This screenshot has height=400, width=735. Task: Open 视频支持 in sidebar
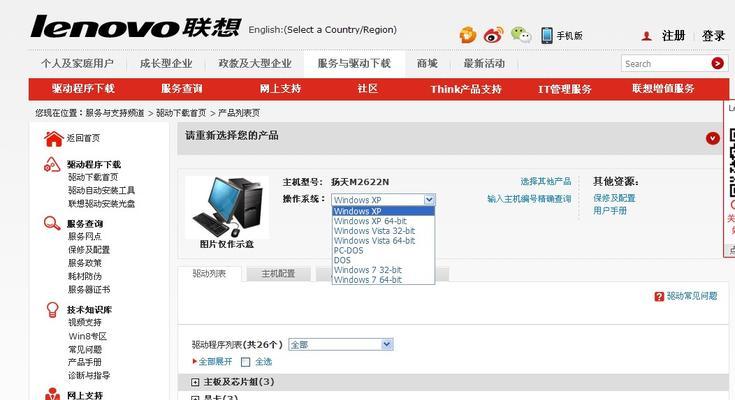tap(84, 322)
